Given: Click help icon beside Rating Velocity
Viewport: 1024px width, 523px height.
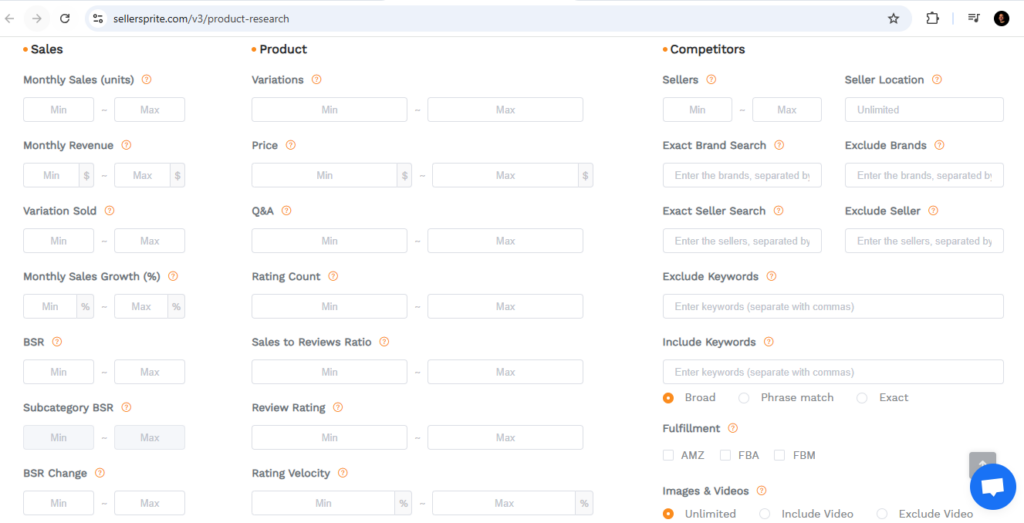Looking at the screenshot, I should [x=343, y=473].
